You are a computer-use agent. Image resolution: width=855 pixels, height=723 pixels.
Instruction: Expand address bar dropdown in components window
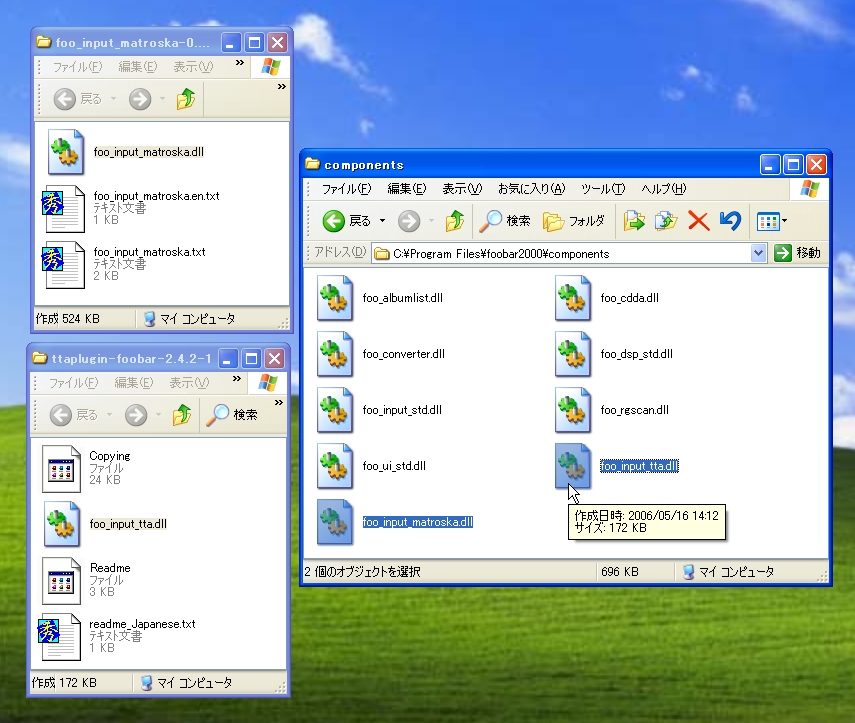click(x=758, y=253)
